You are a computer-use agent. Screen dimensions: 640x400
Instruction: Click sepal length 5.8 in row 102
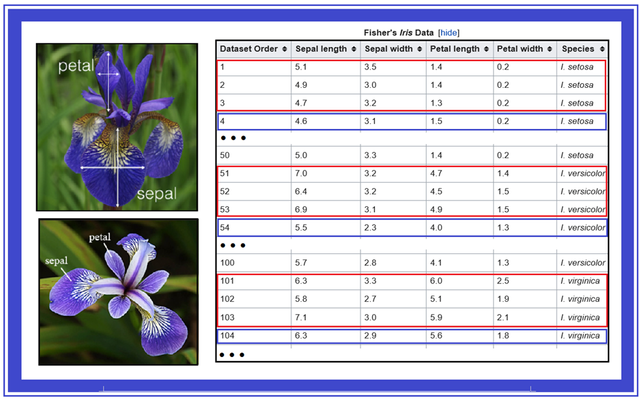click(x=301, y=299)
